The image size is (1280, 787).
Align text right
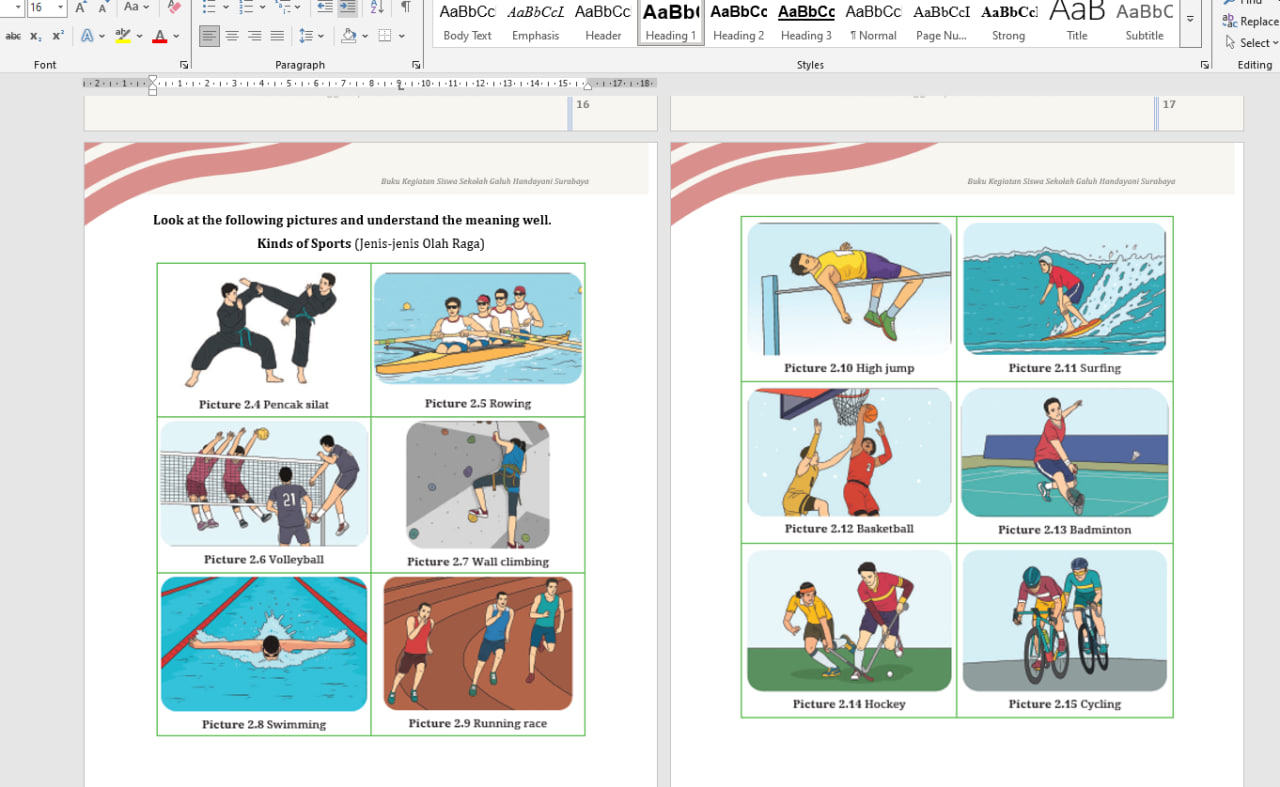coord(255,36)
